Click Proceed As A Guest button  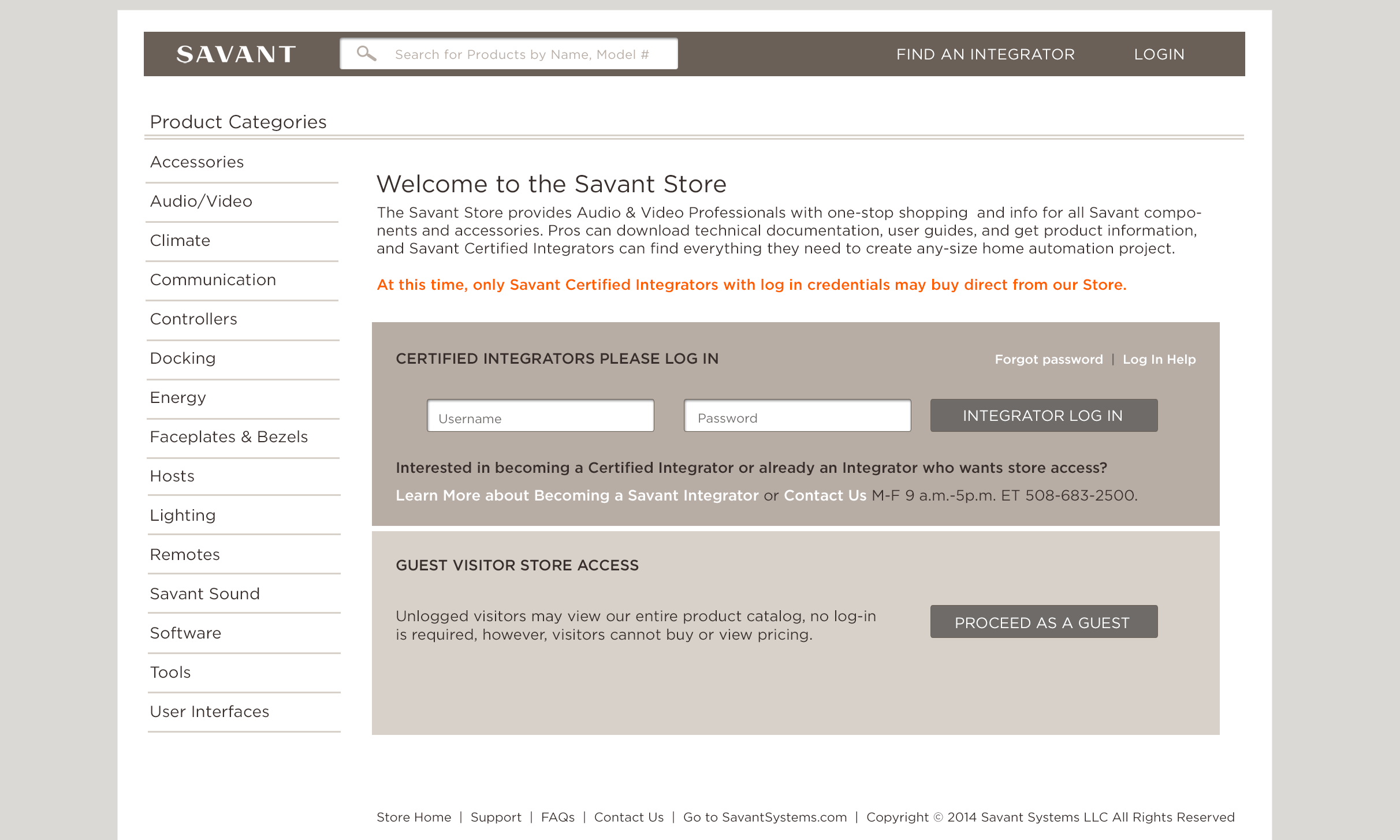[x=1044, y=622]
